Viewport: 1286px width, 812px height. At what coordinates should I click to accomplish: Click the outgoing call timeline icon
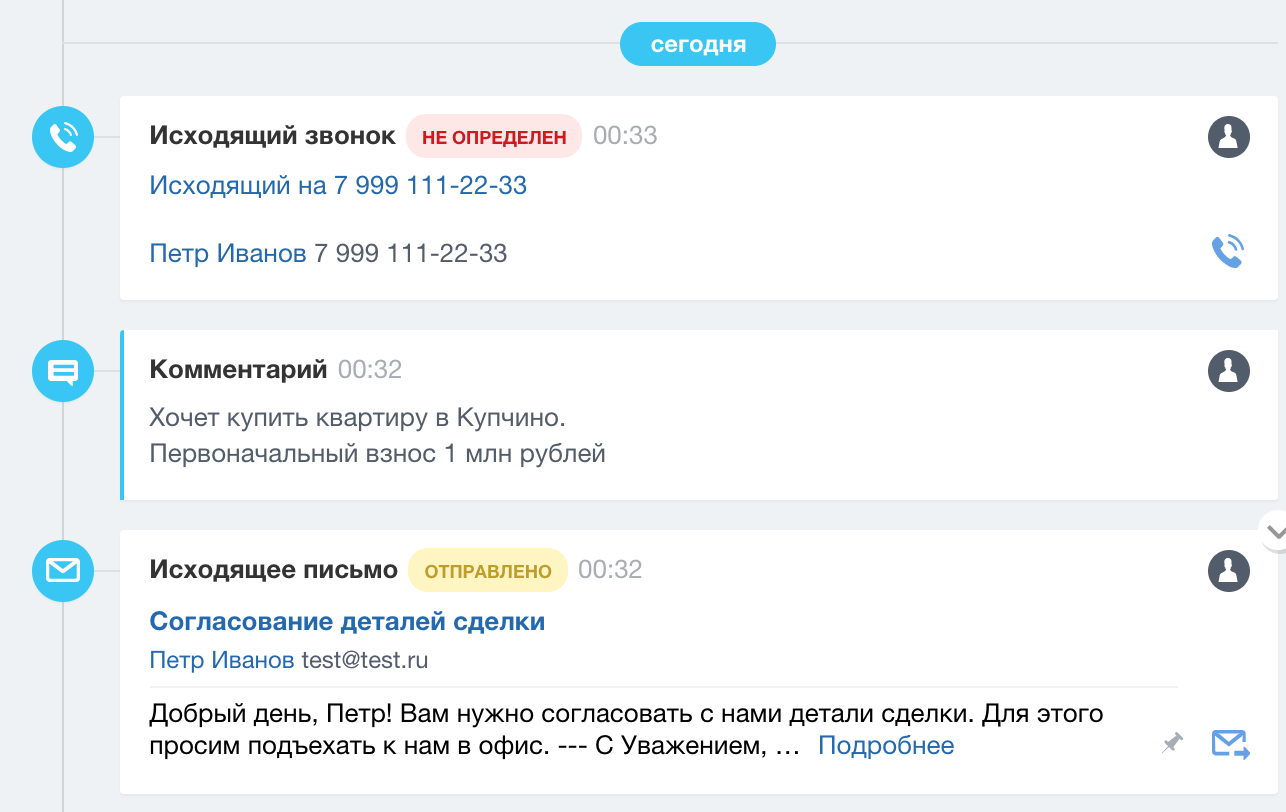pyautogui.click(x=63, y=136)
